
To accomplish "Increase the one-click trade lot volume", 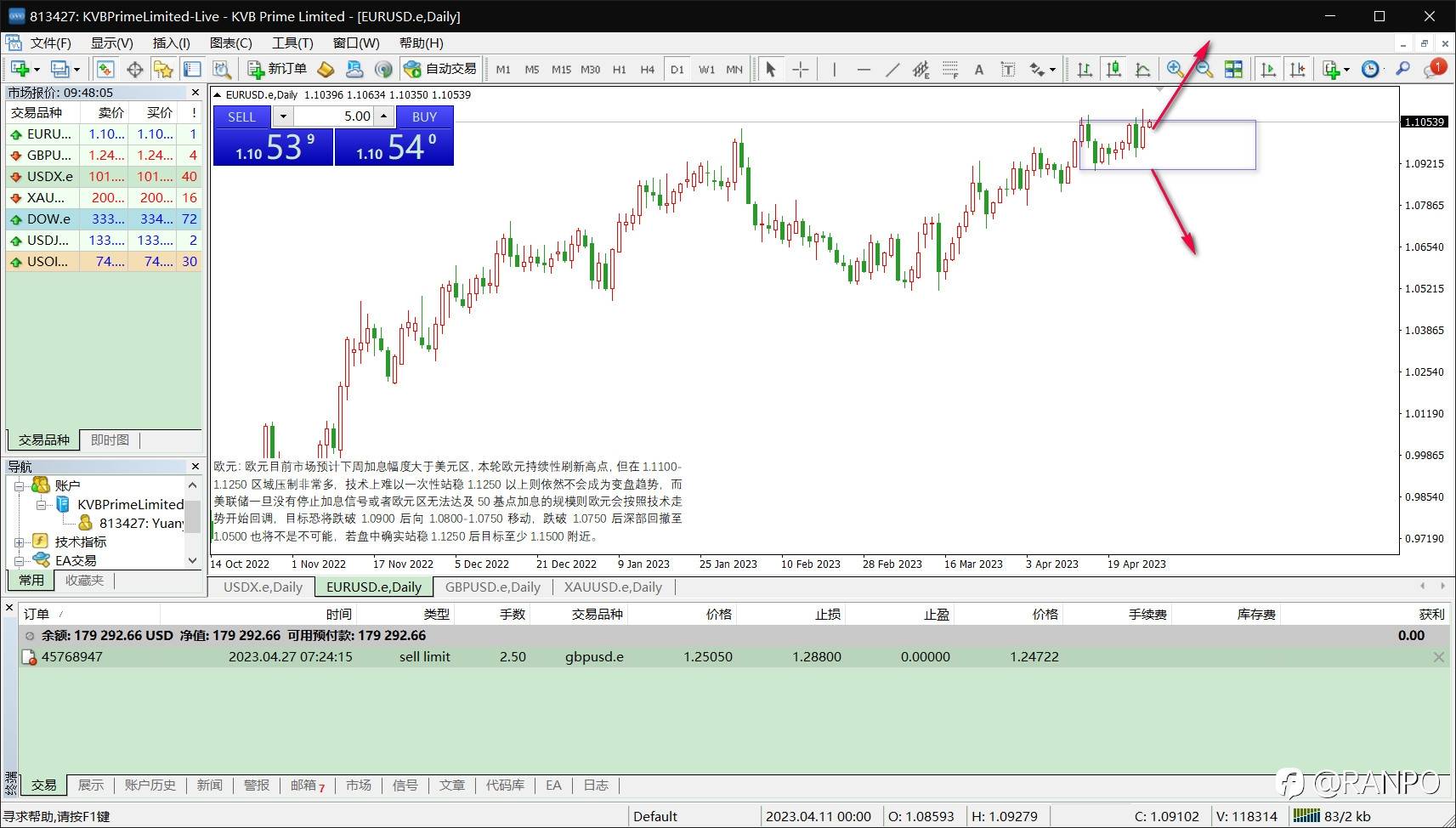I will click(384, 116).
